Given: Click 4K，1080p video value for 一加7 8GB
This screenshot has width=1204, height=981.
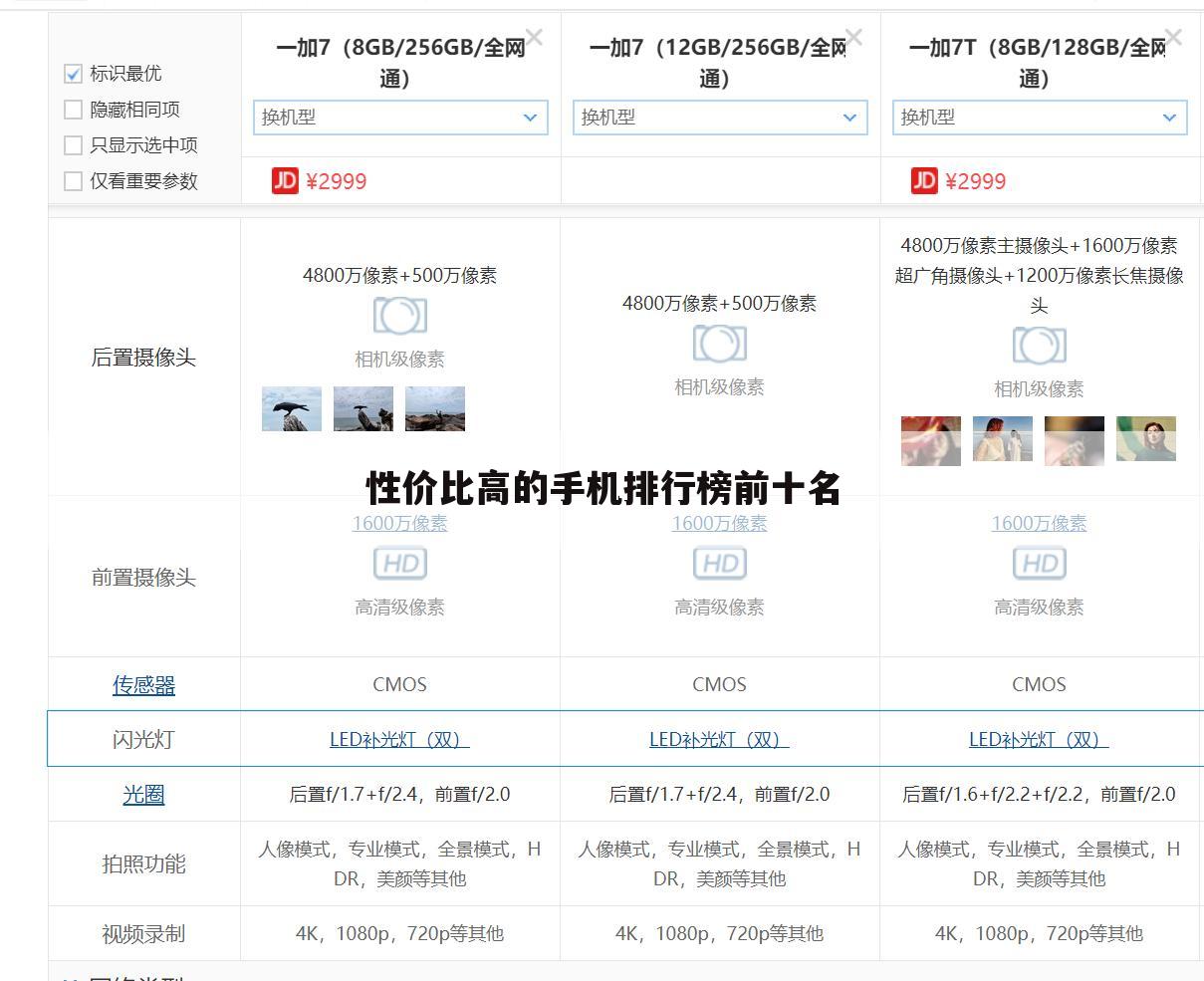Looking at the screenshot, I should [400, 934].
